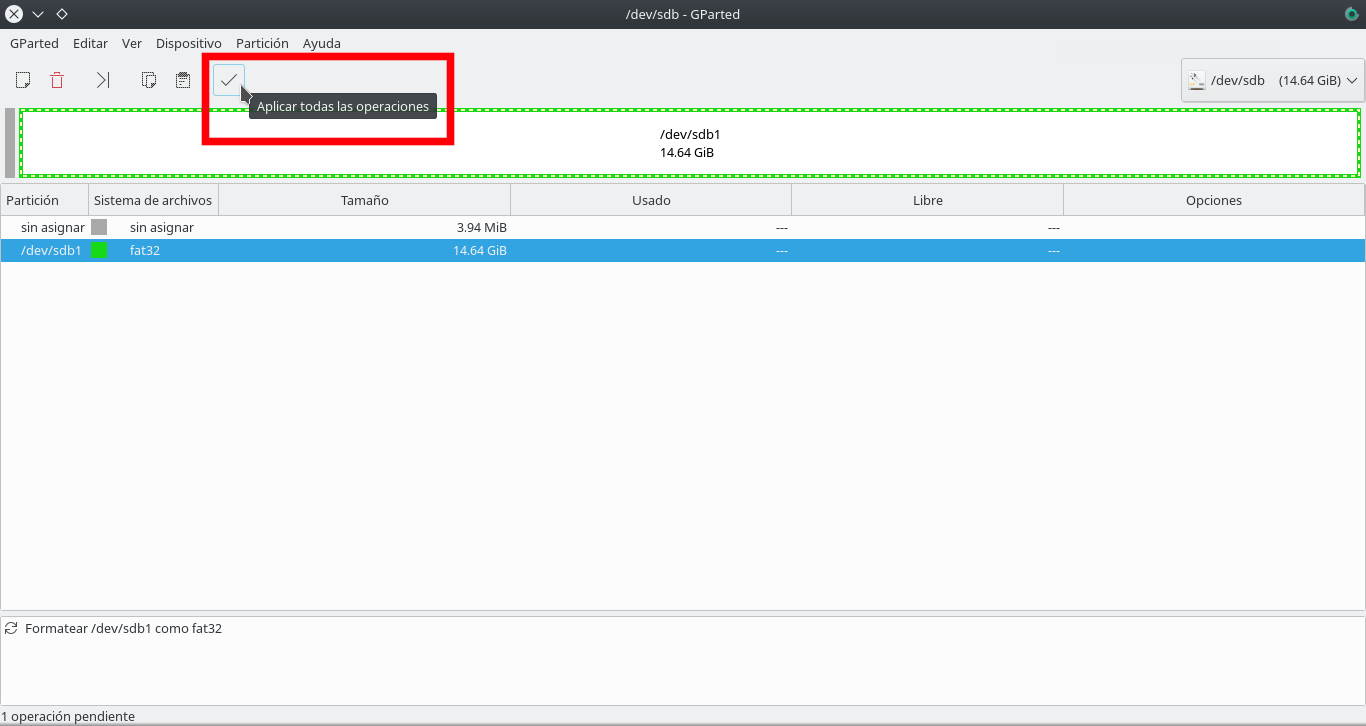Screen dimensions: 1366x726
Task: Open the GParted menu
Action: [x=34, y=44]
